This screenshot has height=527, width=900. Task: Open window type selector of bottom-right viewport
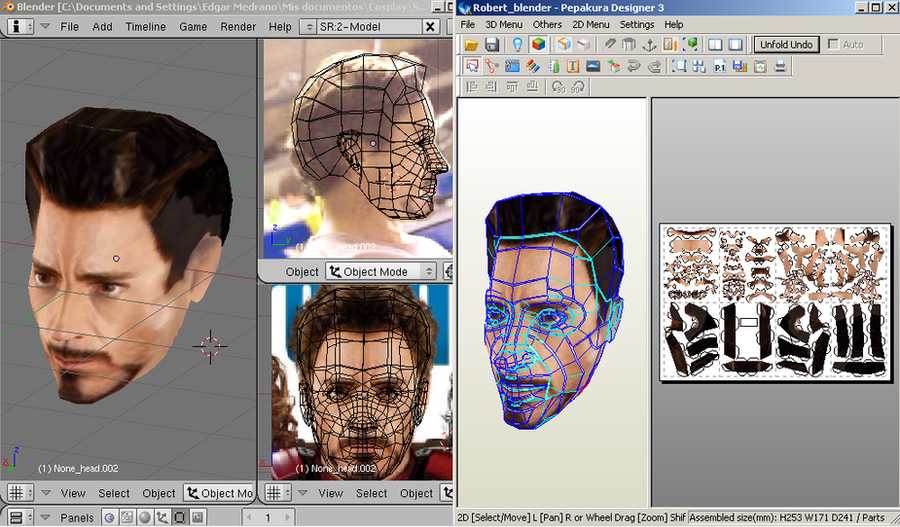pos(278,493)
